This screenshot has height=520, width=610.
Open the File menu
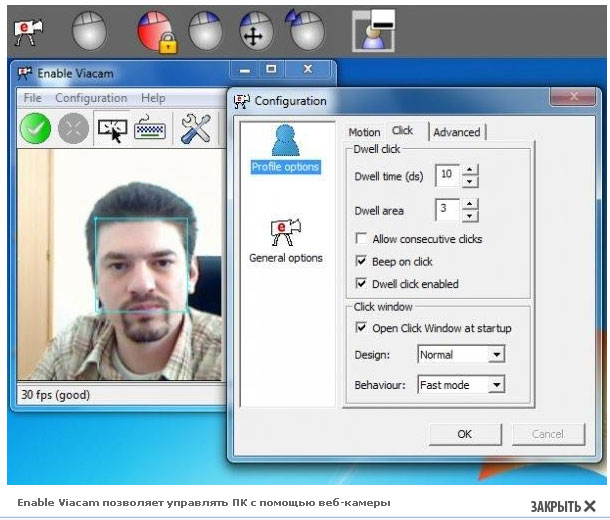click(x=32, y=98)
